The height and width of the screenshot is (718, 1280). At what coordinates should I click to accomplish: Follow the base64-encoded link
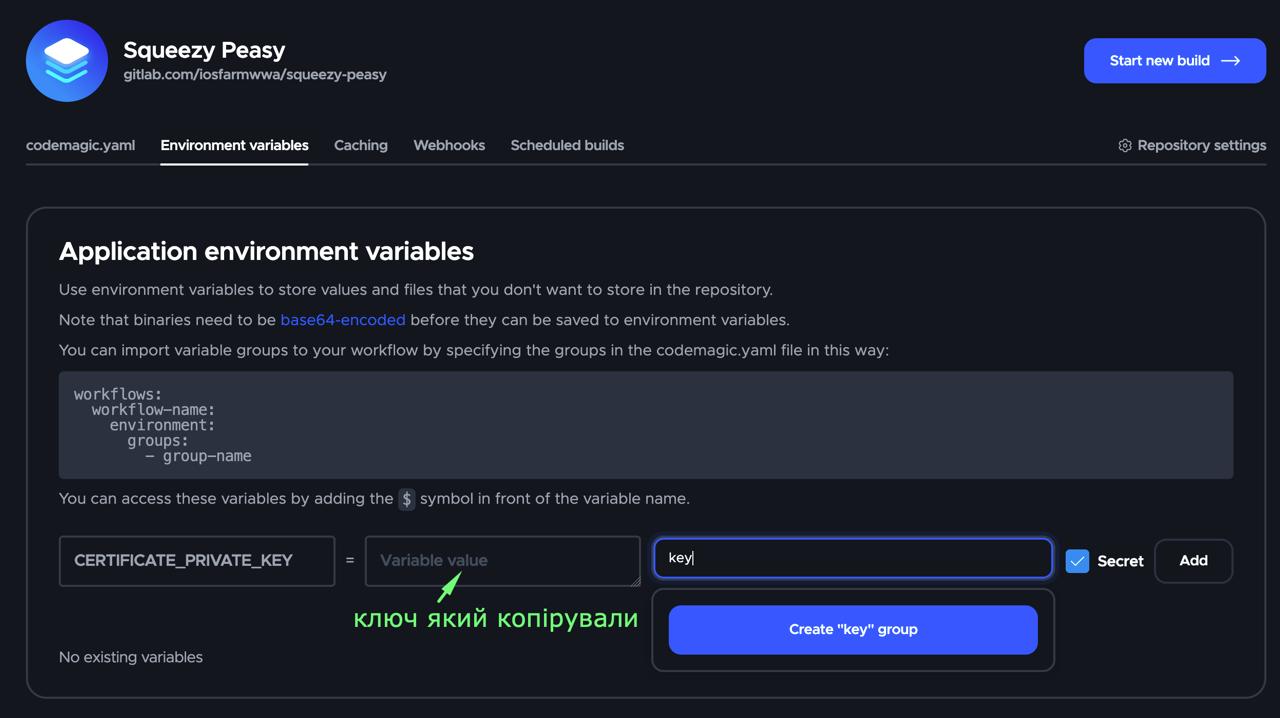tap(343, 320)
